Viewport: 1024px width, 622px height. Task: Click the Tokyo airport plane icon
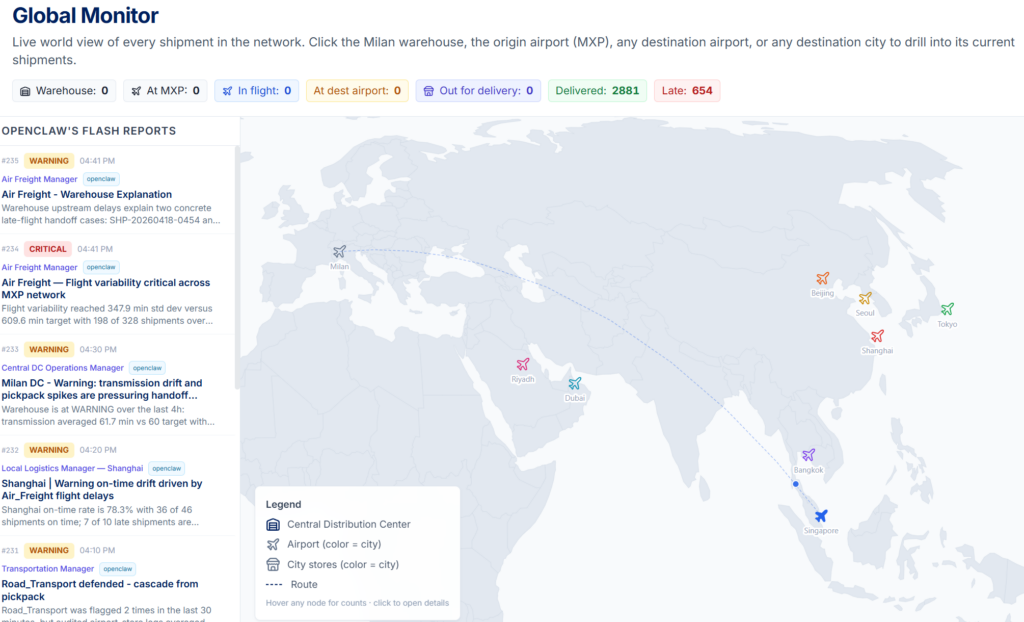947,309
